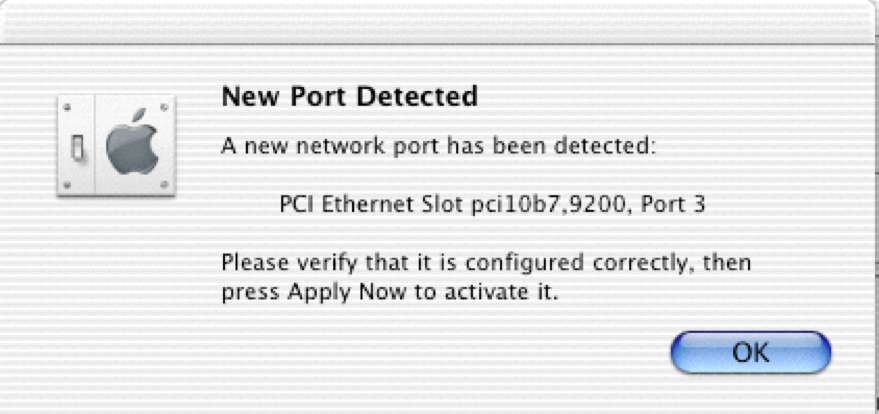Image resolution: width=879 pixels, height=414 pixels.
Task: Click the "Please verify" instruction line
Action: [x=485, y=263]
